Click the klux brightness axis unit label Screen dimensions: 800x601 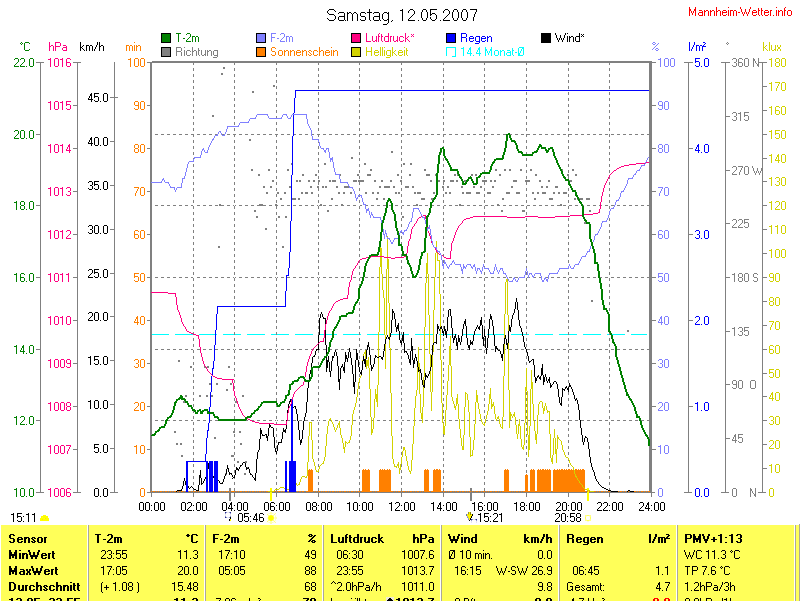click(x=771, y=47)
